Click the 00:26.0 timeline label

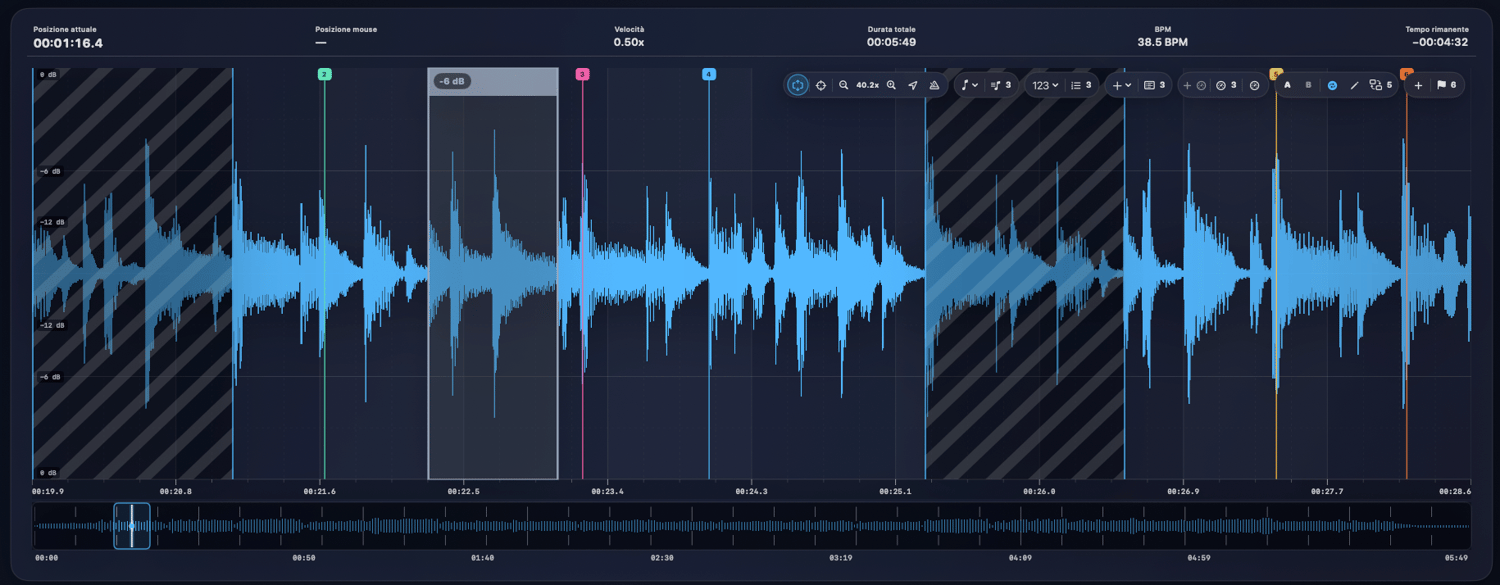[1040, 491]
